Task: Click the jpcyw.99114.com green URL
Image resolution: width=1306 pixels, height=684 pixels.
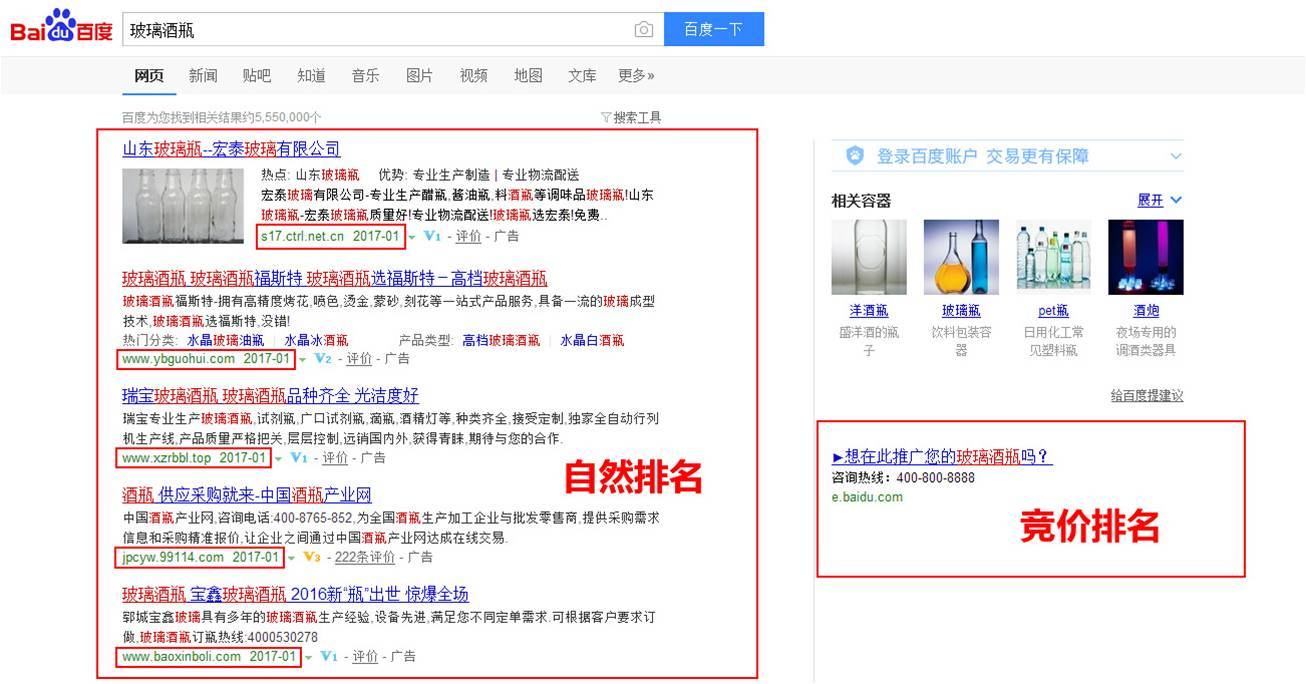Action: click(173, 557)
